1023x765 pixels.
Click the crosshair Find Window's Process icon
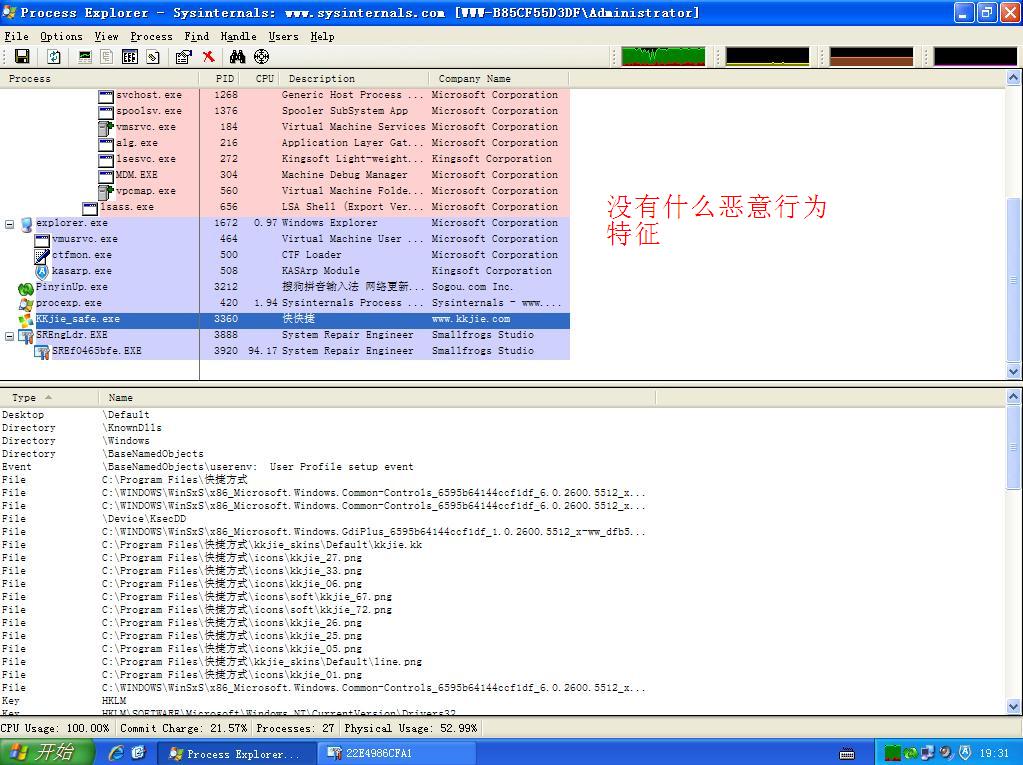click(x=262, y=57)
